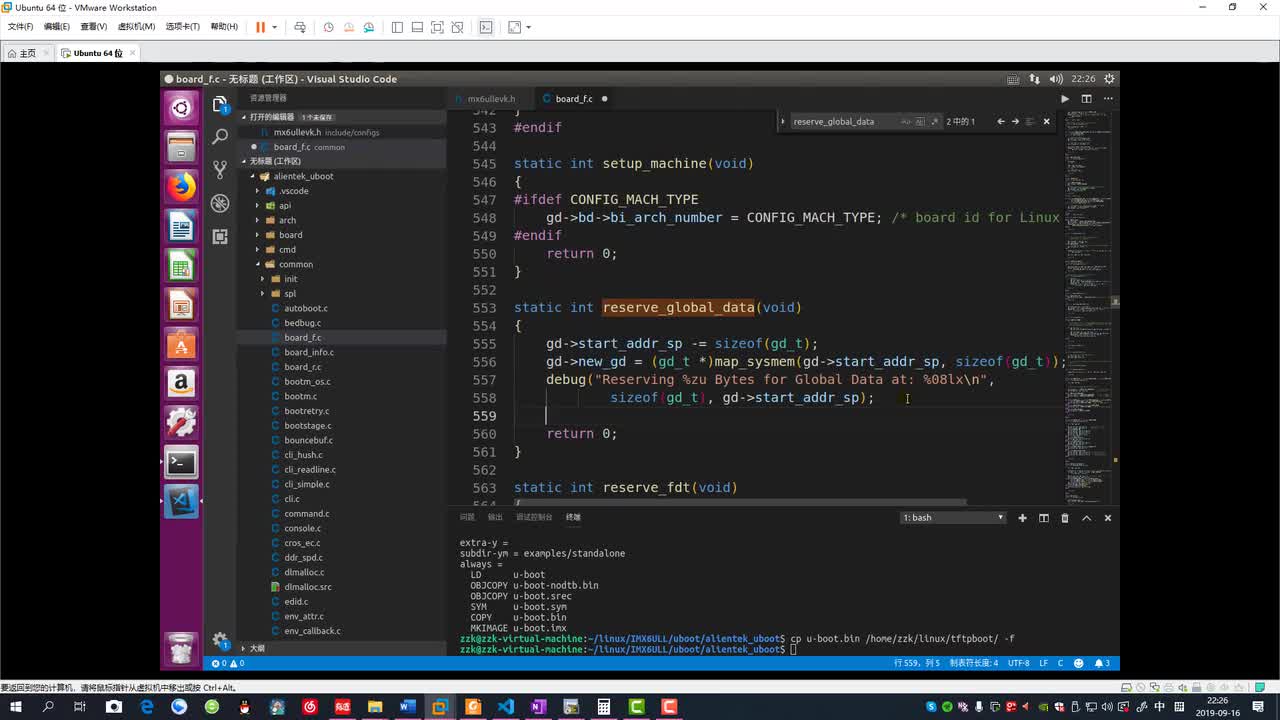This screenshot has height=720, width=1280.
Task: Open the VMware pause dropdown arrow
Action: pos(274,27)
